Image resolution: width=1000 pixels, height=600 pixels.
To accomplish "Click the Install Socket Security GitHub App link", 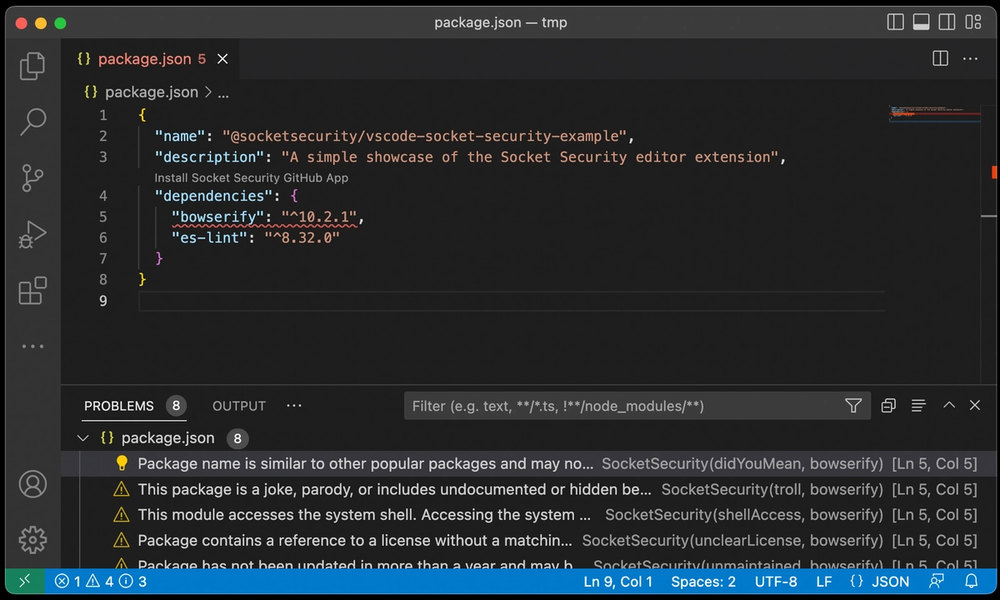I will [x=252, y=177].
